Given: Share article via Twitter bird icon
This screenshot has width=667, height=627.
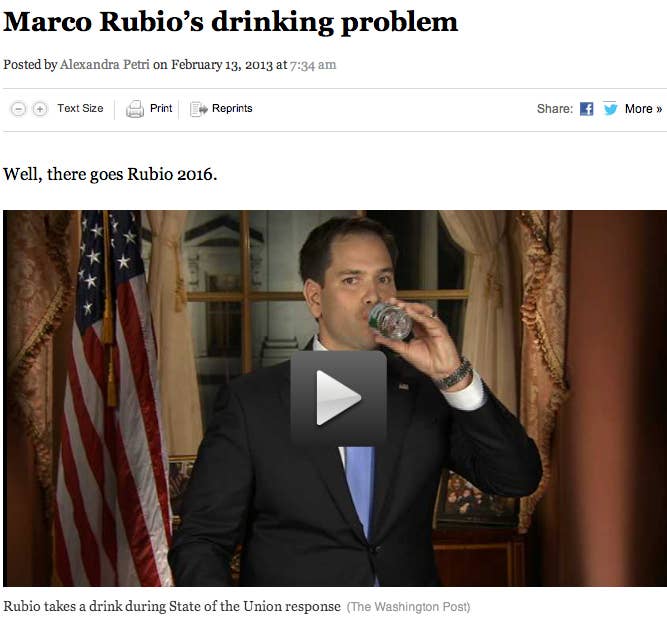Looking at the screenshot, I should [x=610, y=108].
